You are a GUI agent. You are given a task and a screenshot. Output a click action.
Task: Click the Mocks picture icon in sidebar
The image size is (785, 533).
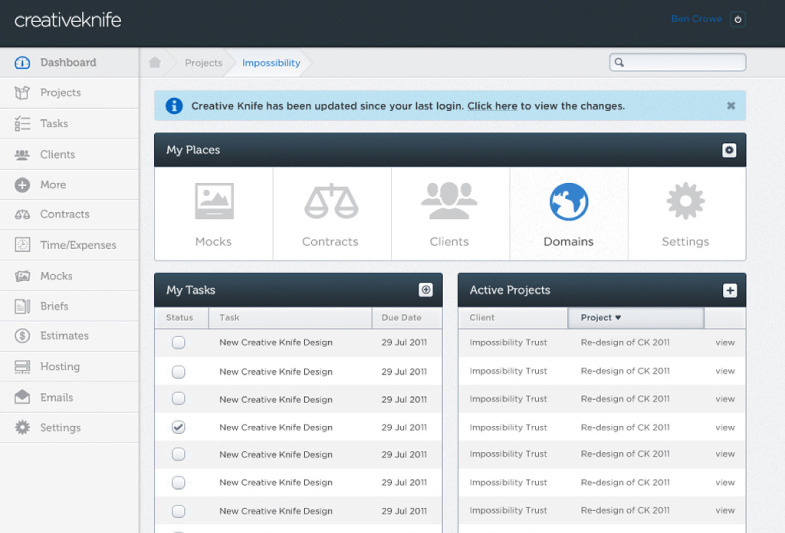pos(22,276)
